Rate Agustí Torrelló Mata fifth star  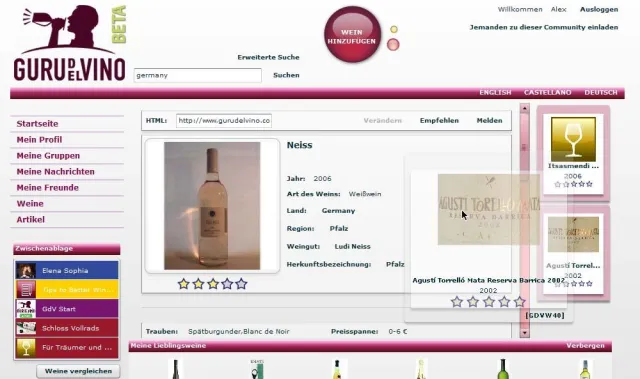(520, 302)
